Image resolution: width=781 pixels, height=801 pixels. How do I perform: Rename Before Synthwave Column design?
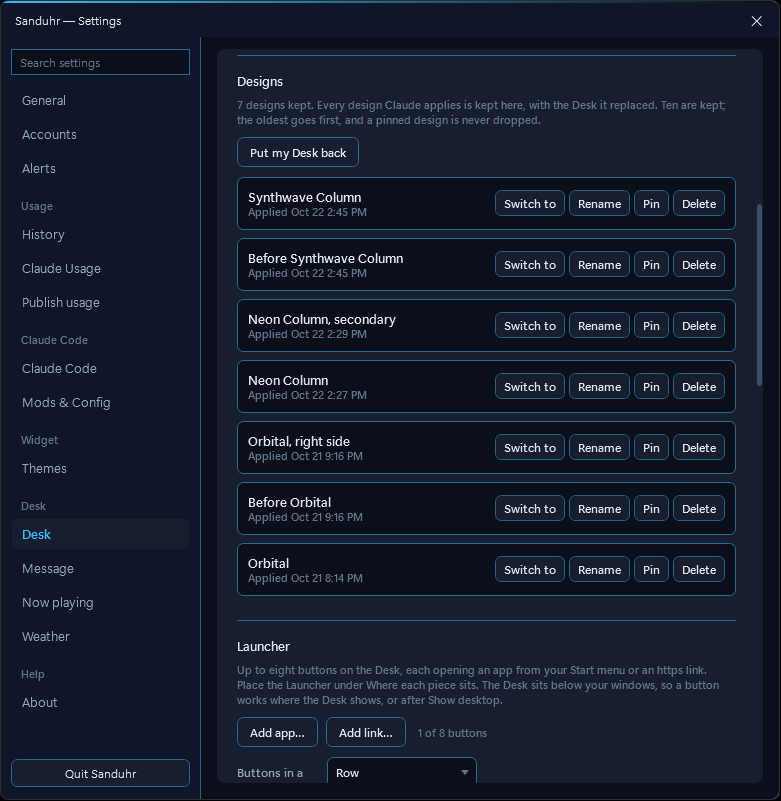599,265
